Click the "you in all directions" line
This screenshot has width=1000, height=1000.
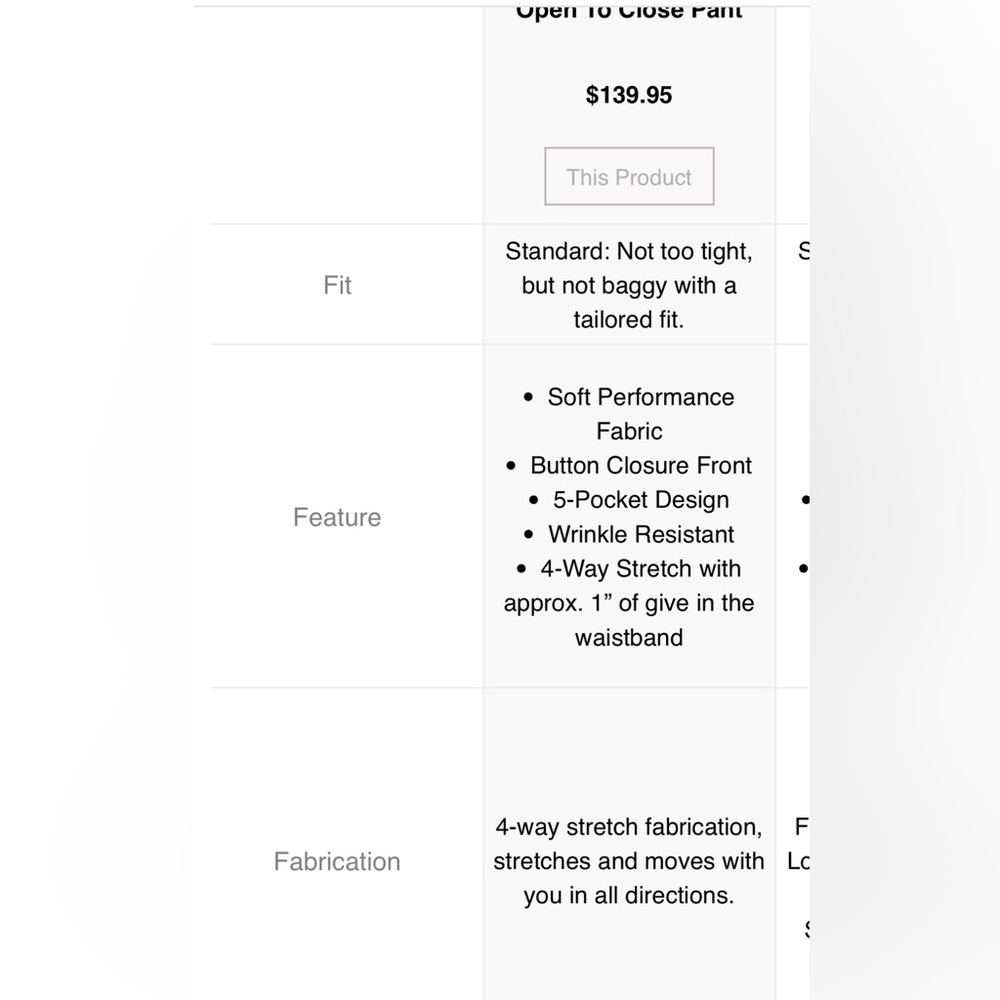pos(629,895)
